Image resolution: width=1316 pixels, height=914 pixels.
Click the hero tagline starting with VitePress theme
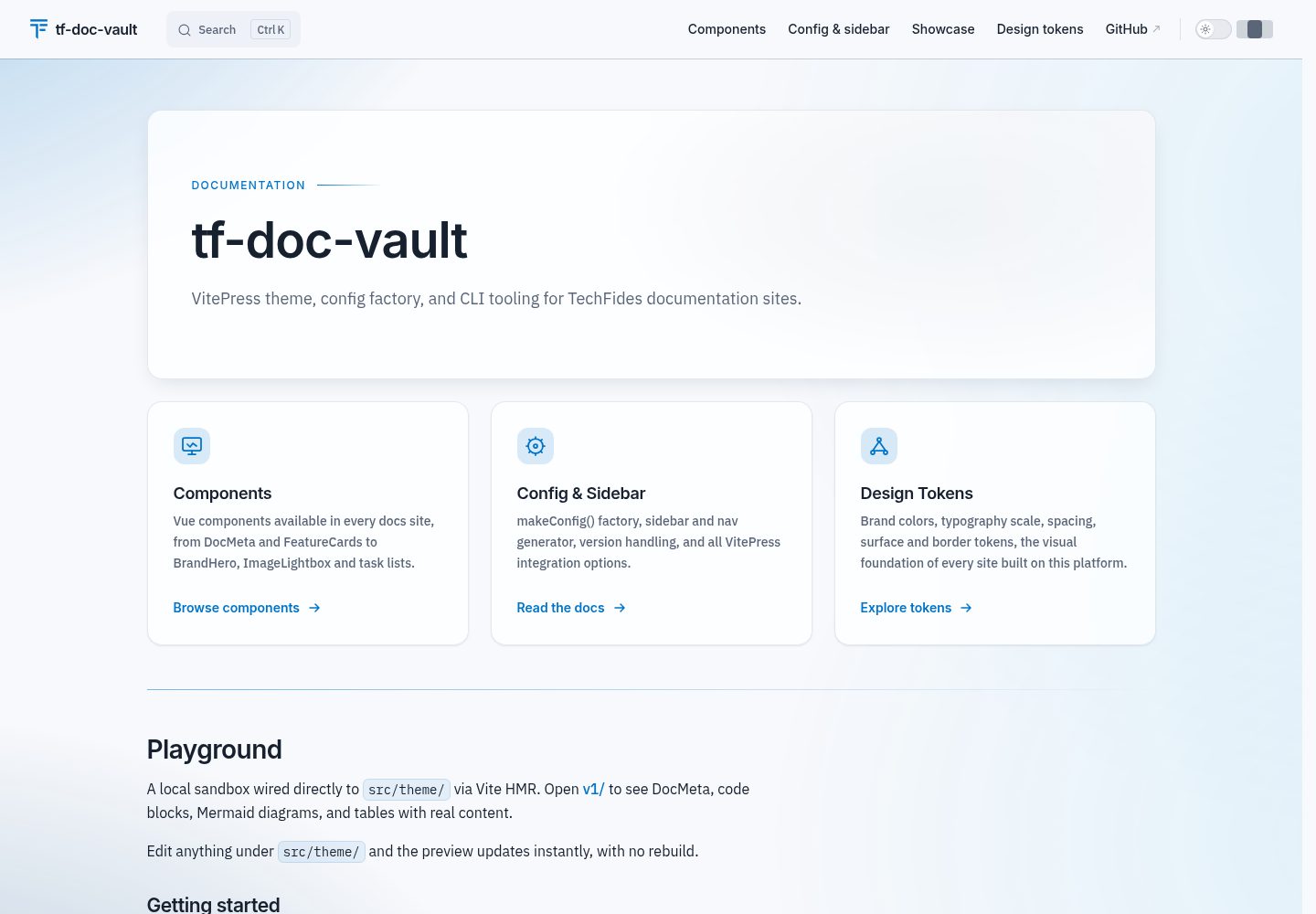(x=496, y=299)
